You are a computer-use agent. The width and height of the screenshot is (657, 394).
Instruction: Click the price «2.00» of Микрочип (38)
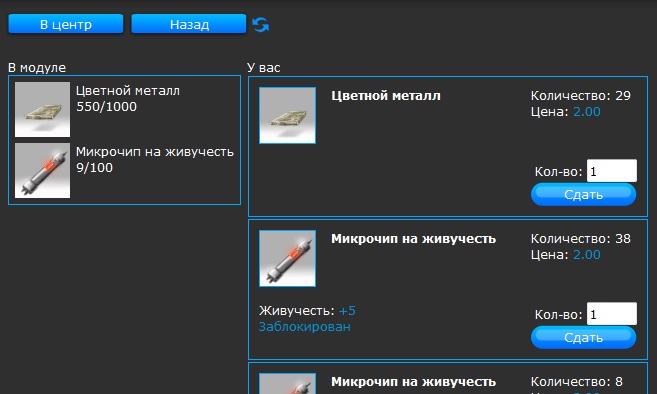tap(587, 254)
